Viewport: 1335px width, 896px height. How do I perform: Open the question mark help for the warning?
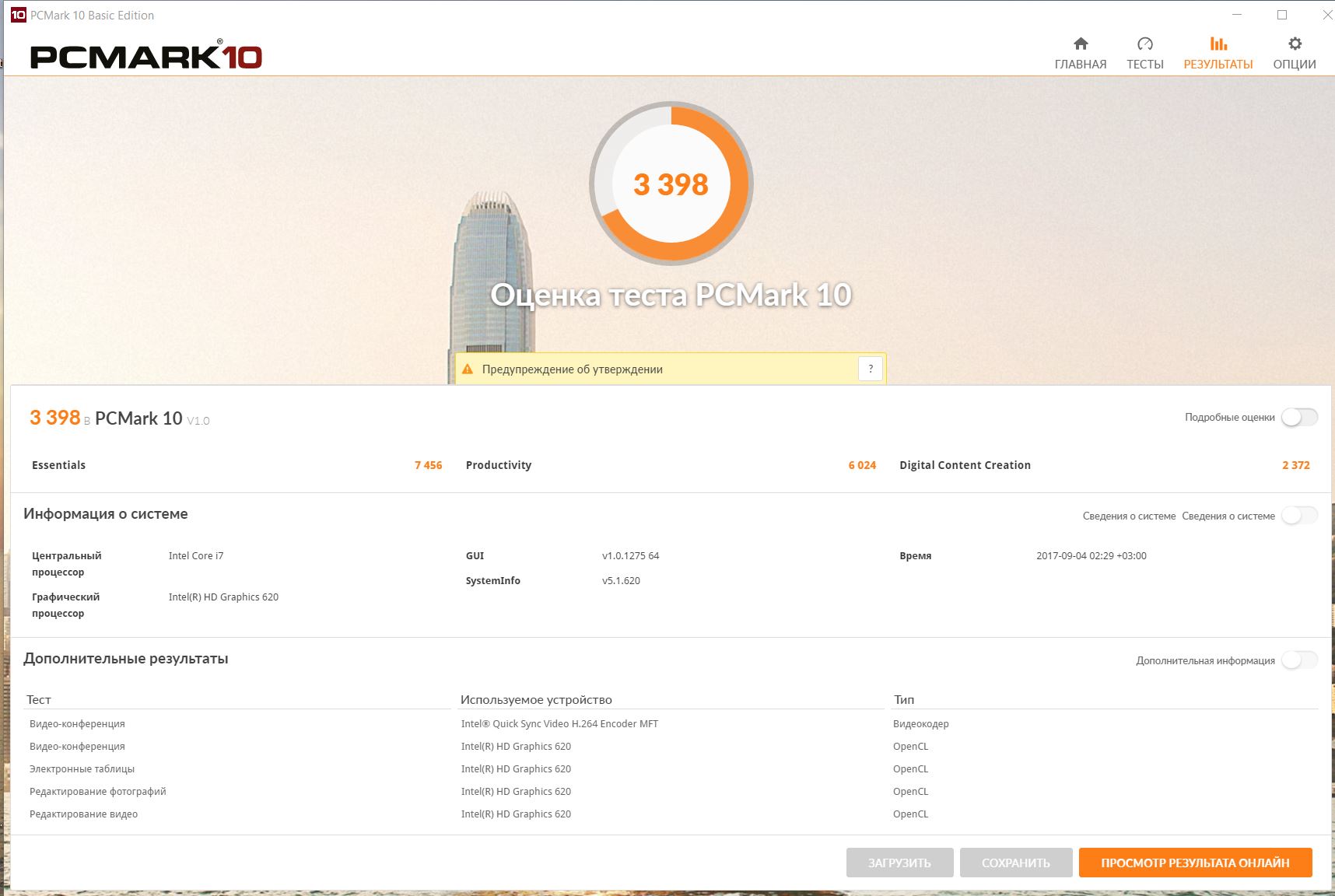871,369
